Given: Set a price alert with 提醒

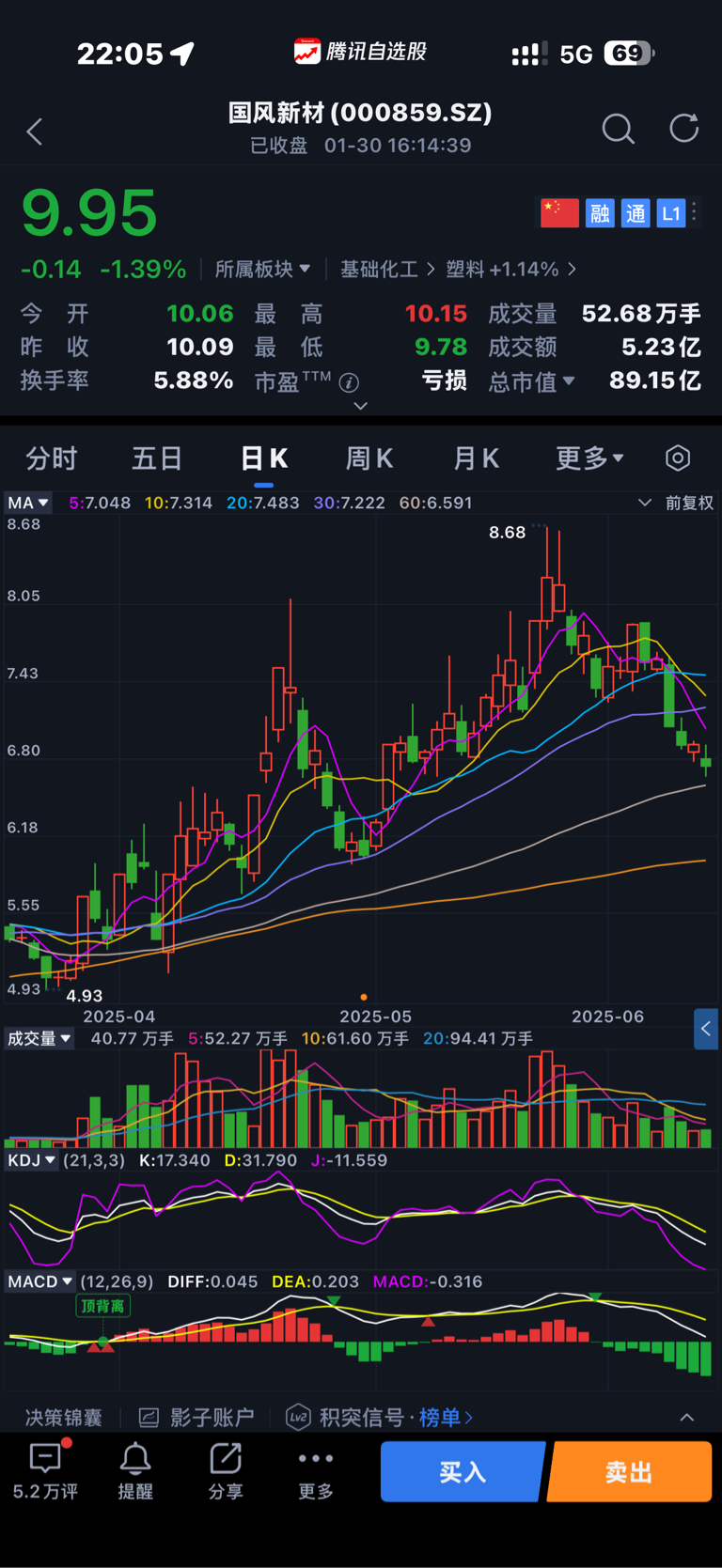Looking at the screenshot, I should coord(135,1471).
